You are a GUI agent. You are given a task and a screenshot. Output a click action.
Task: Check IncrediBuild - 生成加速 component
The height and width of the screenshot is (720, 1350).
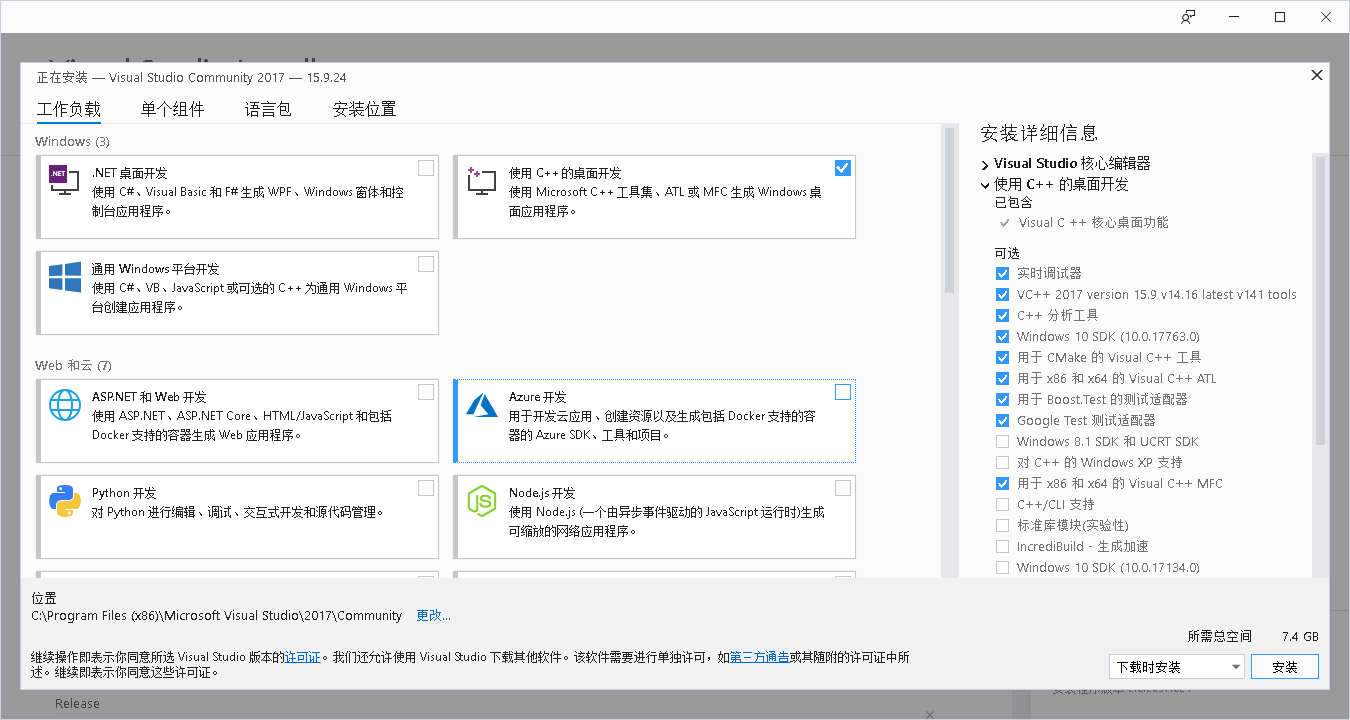point(1002,546)
